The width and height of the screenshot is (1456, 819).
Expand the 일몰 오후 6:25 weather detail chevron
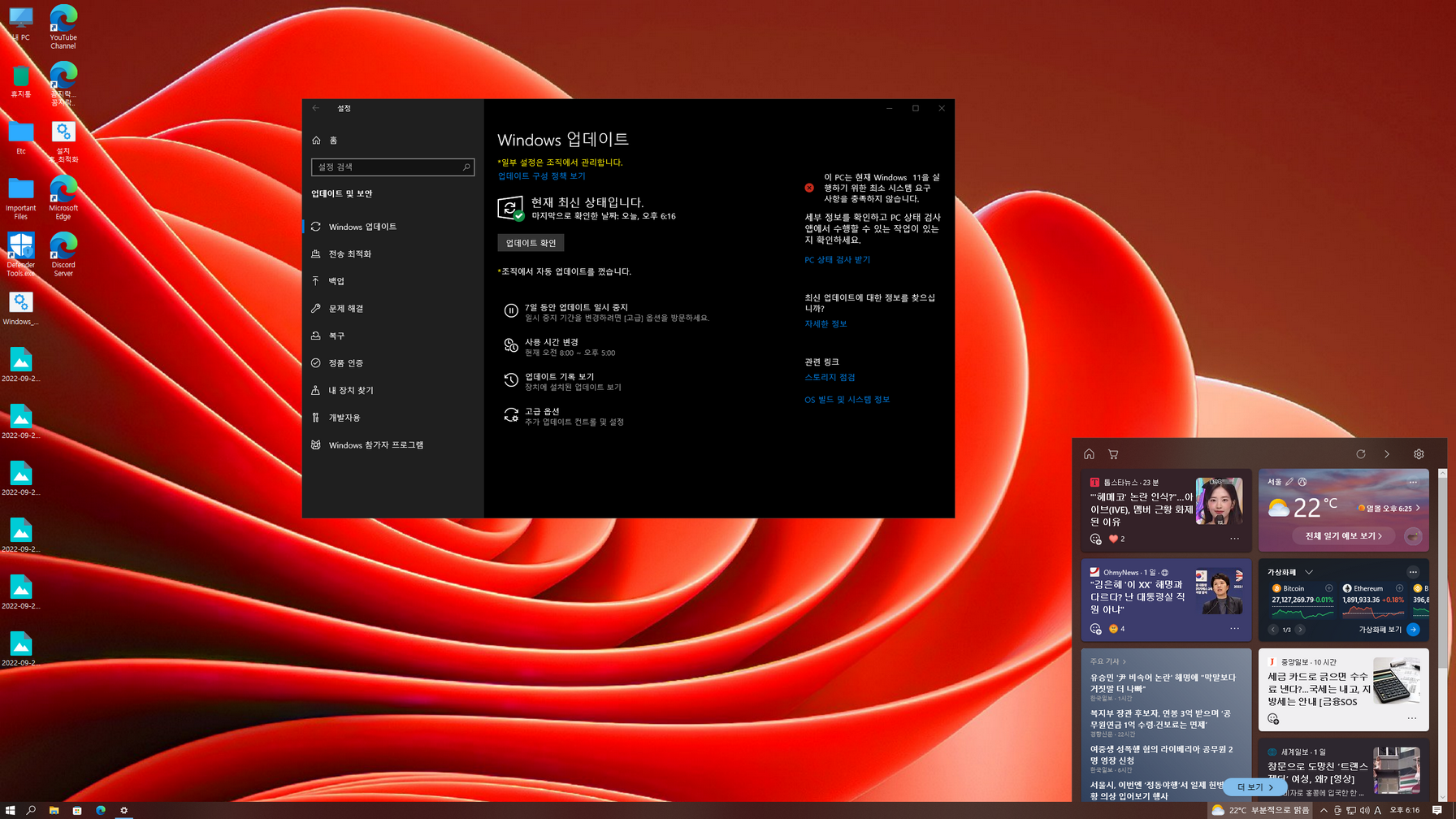coord(1419,508)
